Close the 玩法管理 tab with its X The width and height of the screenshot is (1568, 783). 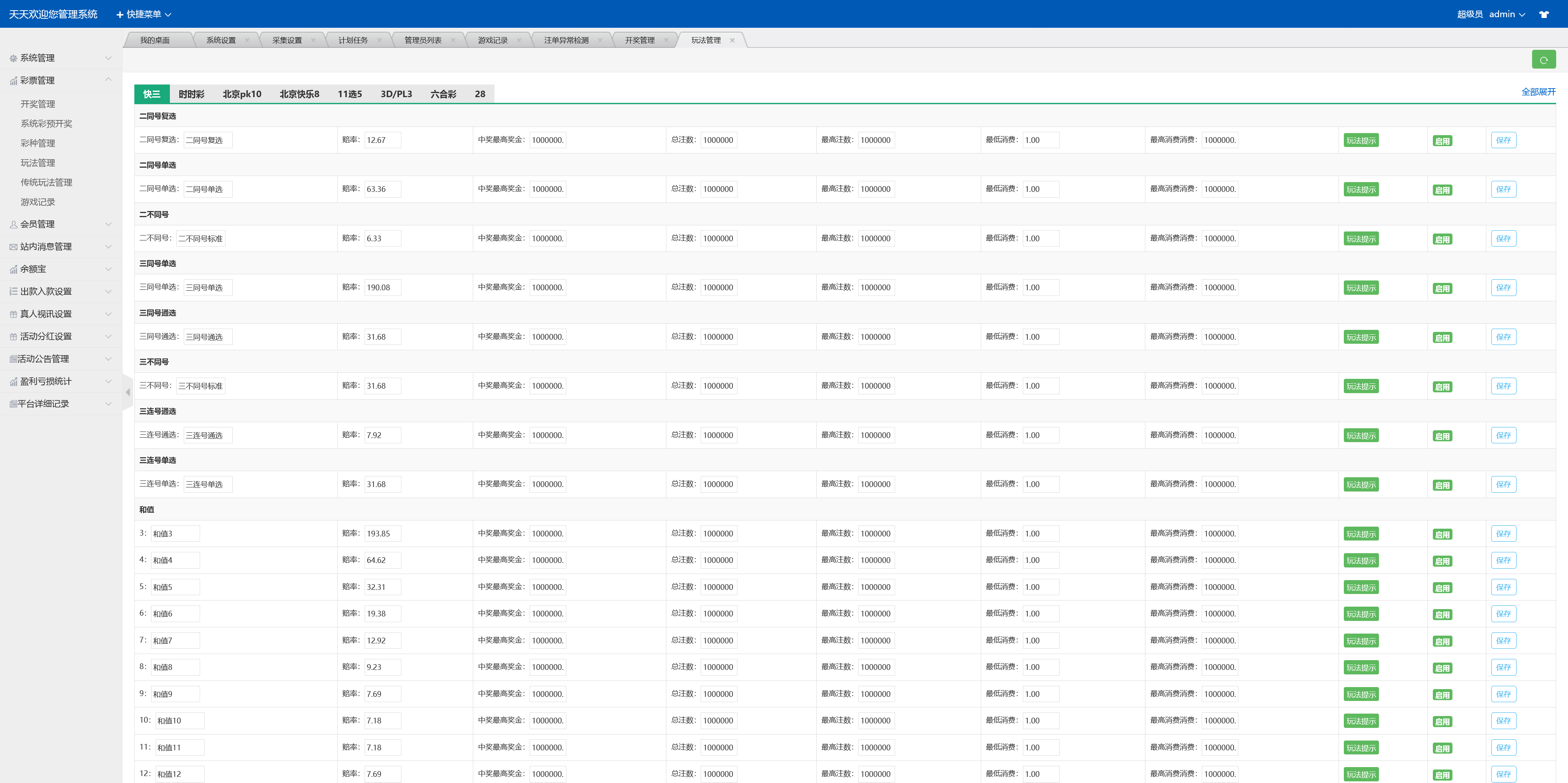coord(732,40)
